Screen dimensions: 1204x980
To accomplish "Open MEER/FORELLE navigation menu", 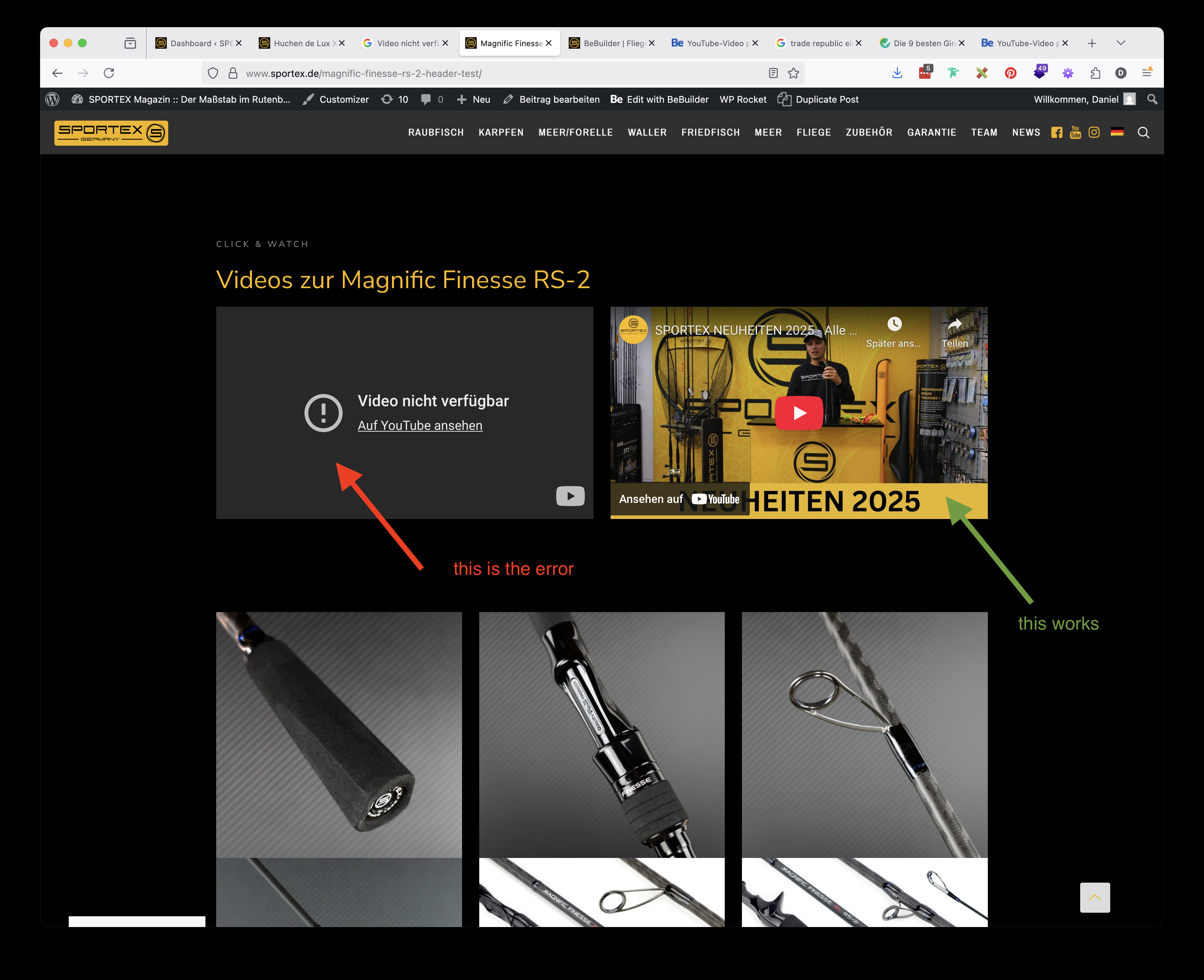I will pyautogui.click(x=576, y=133).
